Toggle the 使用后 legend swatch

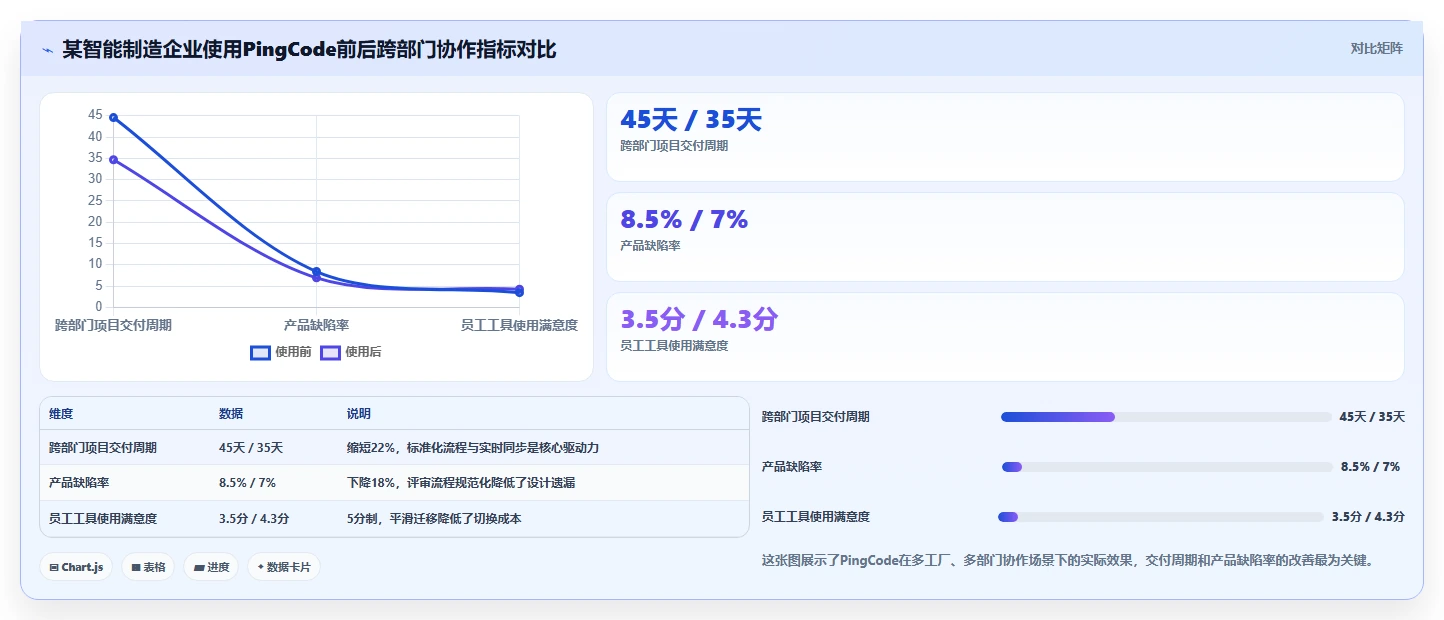(330, 352)
